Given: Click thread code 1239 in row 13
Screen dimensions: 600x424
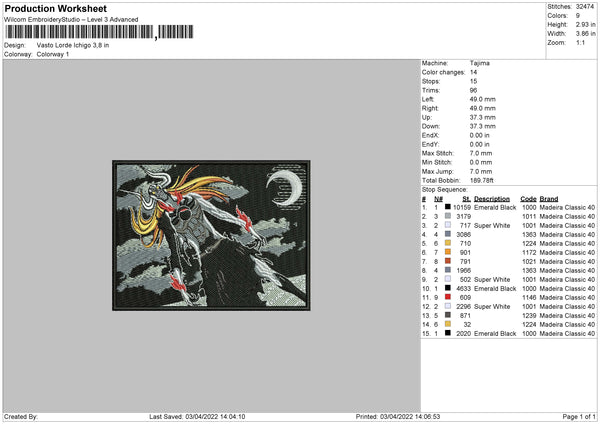Looking at the screenshot, I should click(529, 316).
